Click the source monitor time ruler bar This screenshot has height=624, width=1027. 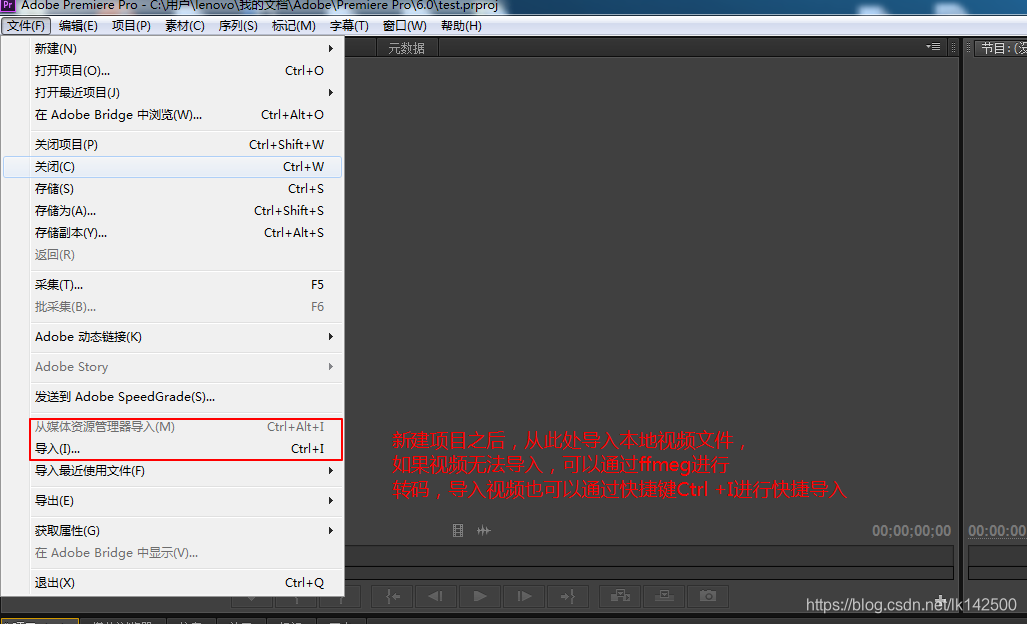[648, 556]
